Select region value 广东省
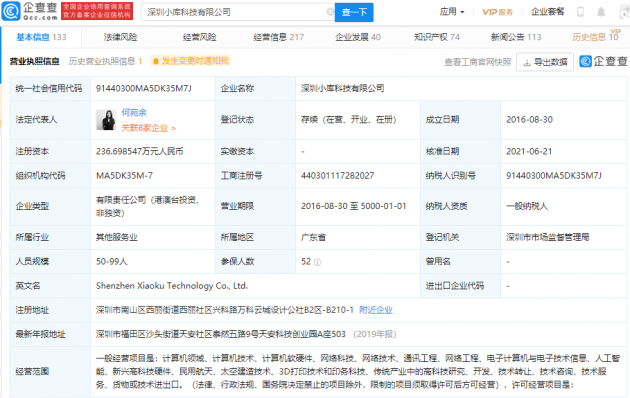Image resolution: width=630 pixels, height=398 pixels. (x=313, y=237)
